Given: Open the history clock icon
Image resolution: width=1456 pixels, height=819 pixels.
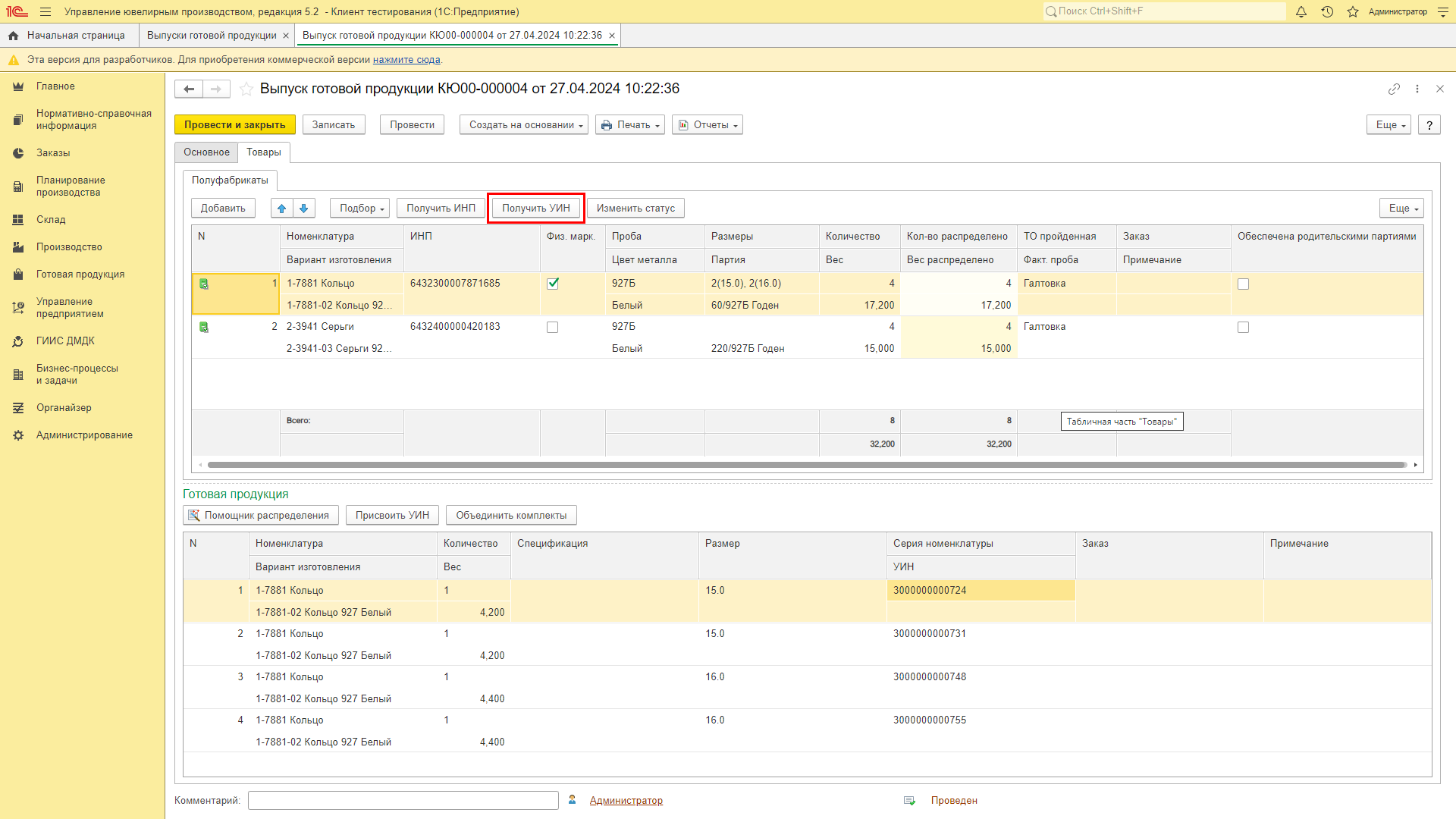Looking at the screenshot, I should click(x=1327, y=11).
